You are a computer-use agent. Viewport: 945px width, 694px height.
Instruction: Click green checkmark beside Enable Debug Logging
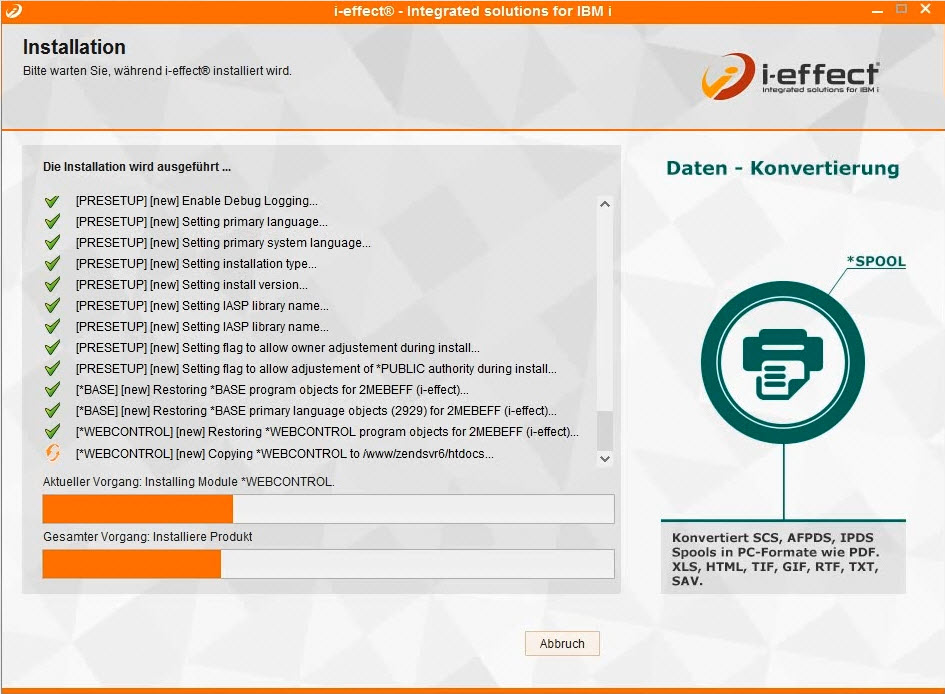point(53,201)
